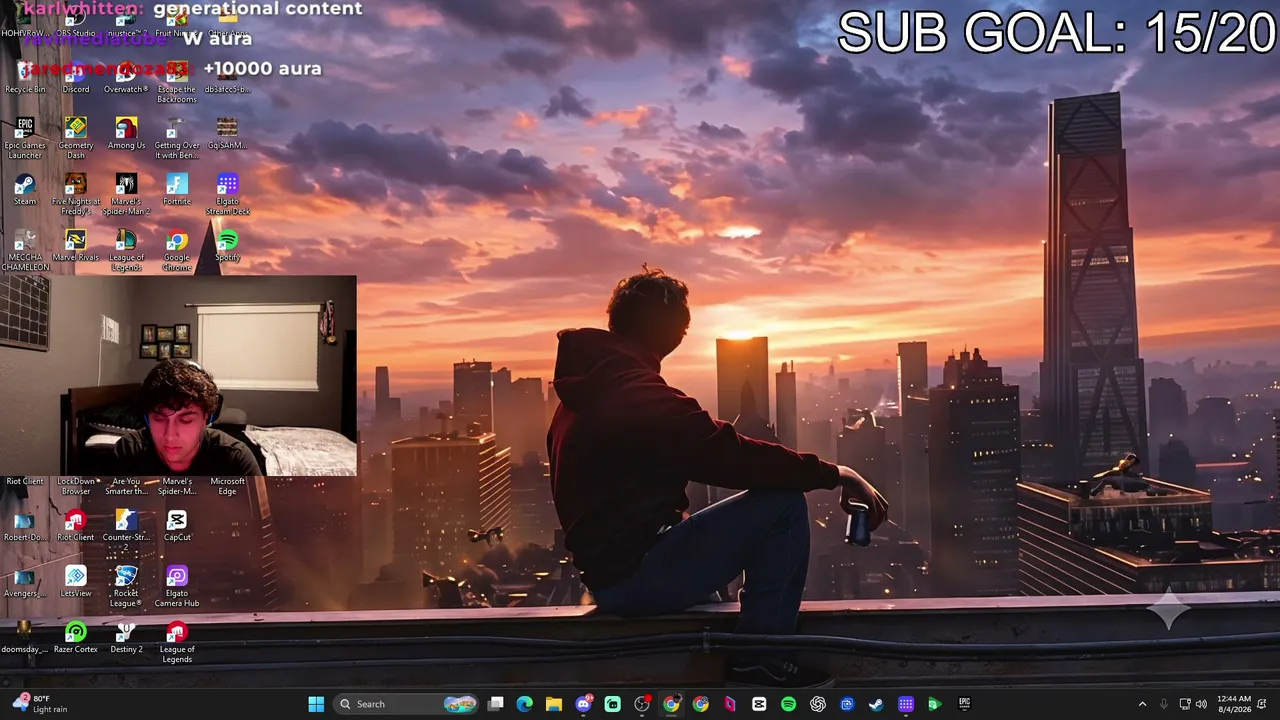Select Escape the Backrooms desktop shortcut
The height and width of the screenshot is (720, 1280).
pyautogui.click(x=177, y=83)
